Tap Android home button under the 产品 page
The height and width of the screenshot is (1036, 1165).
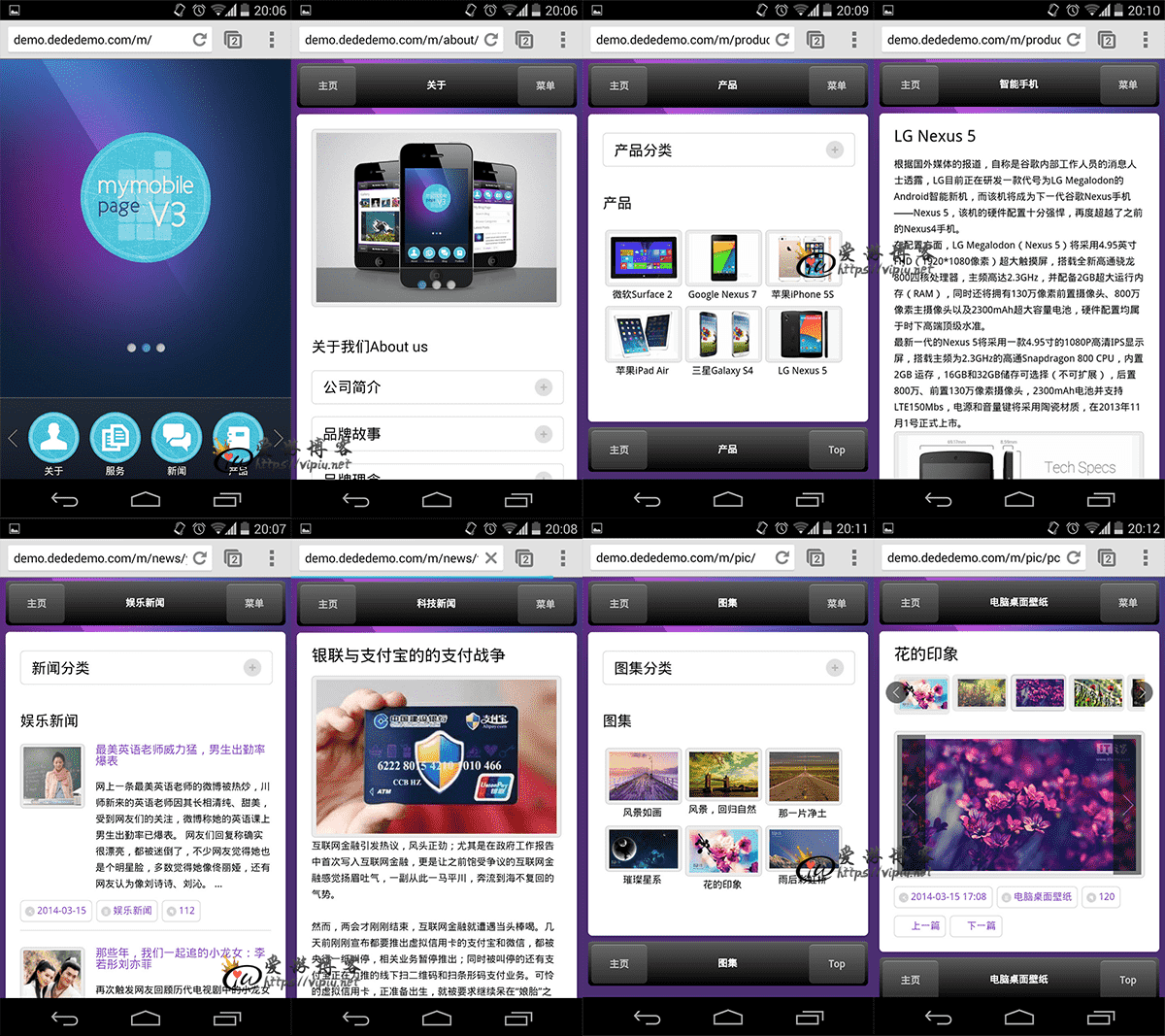coord(728,499)
